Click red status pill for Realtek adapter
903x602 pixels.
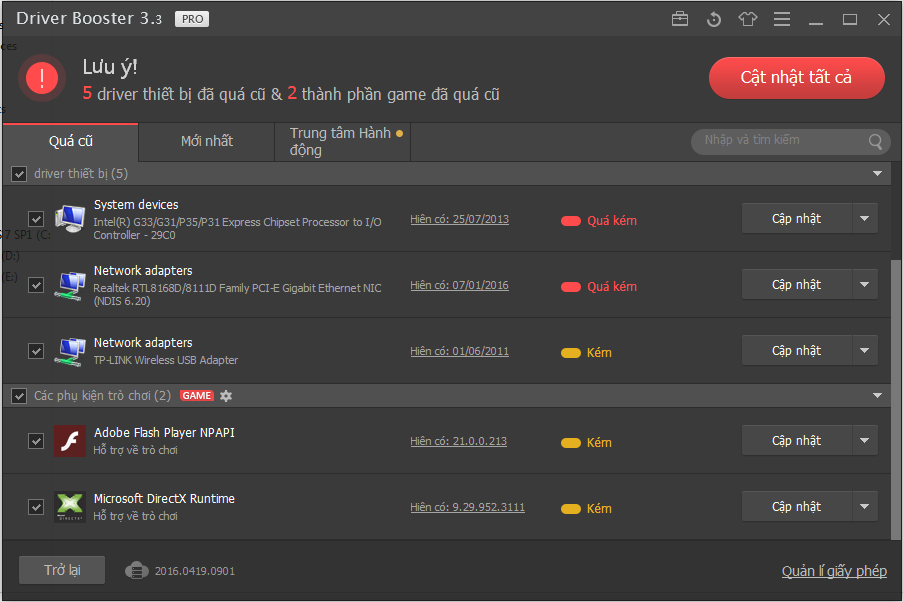[x=571, y=287]
